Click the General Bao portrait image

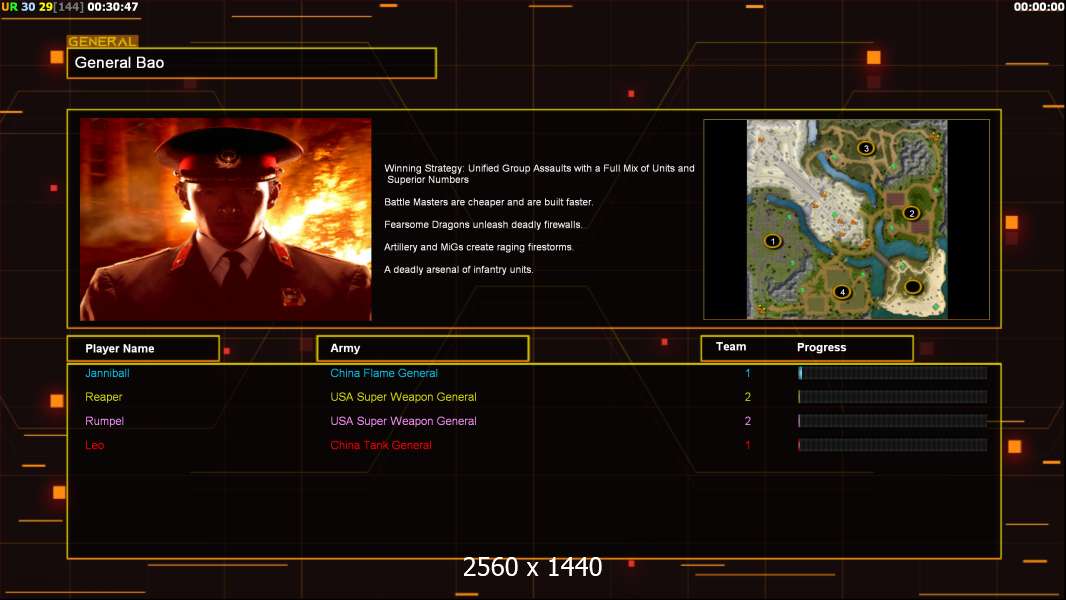pos(226,219)
